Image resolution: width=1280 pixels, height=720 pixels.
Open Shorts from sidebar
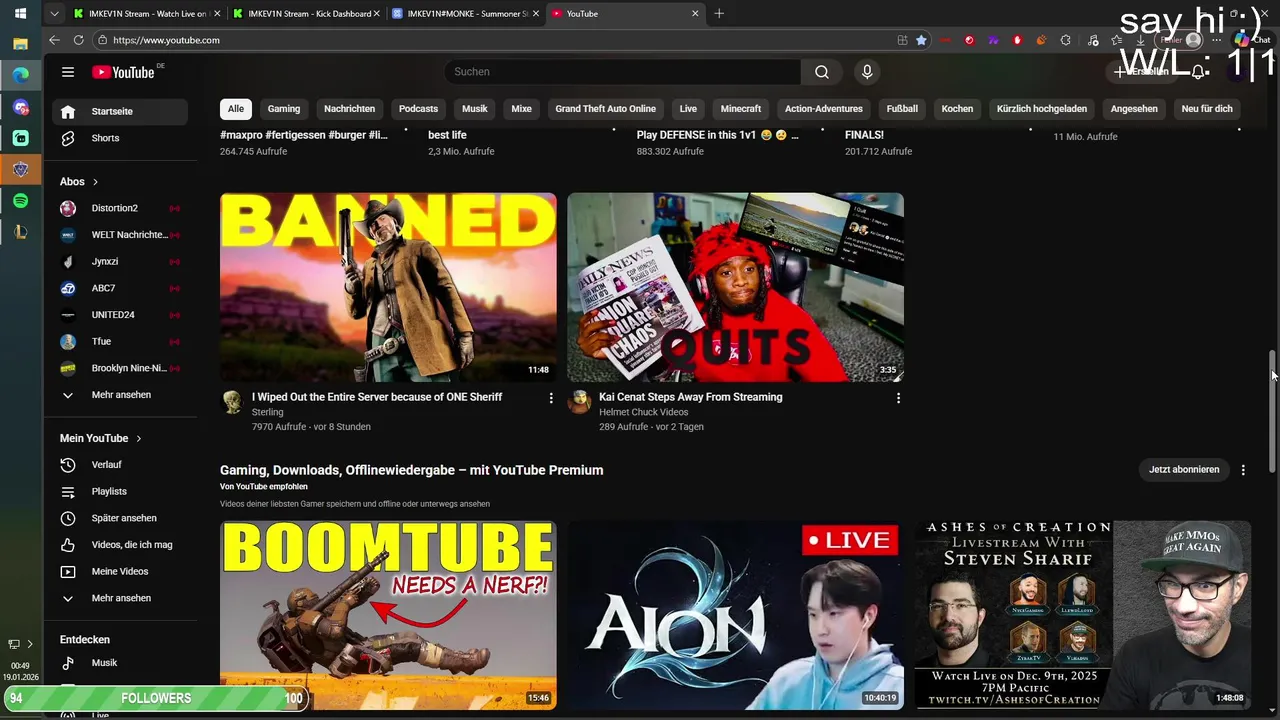coord(120,138)
